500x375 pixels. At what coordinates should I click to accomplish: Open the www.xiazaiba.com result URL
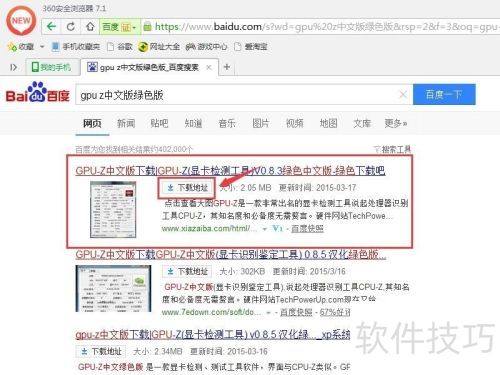point(209,229)
